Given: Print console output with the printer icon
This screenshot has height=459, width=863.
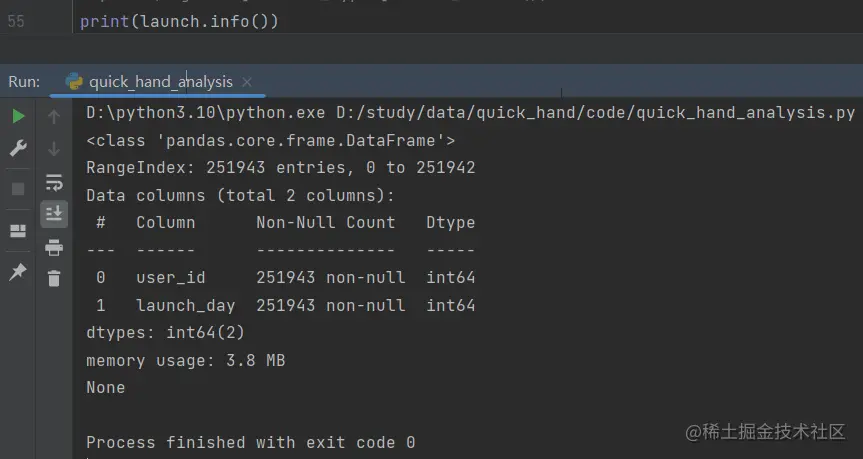Looking at the screenshot, I should [x=54, y=248].
